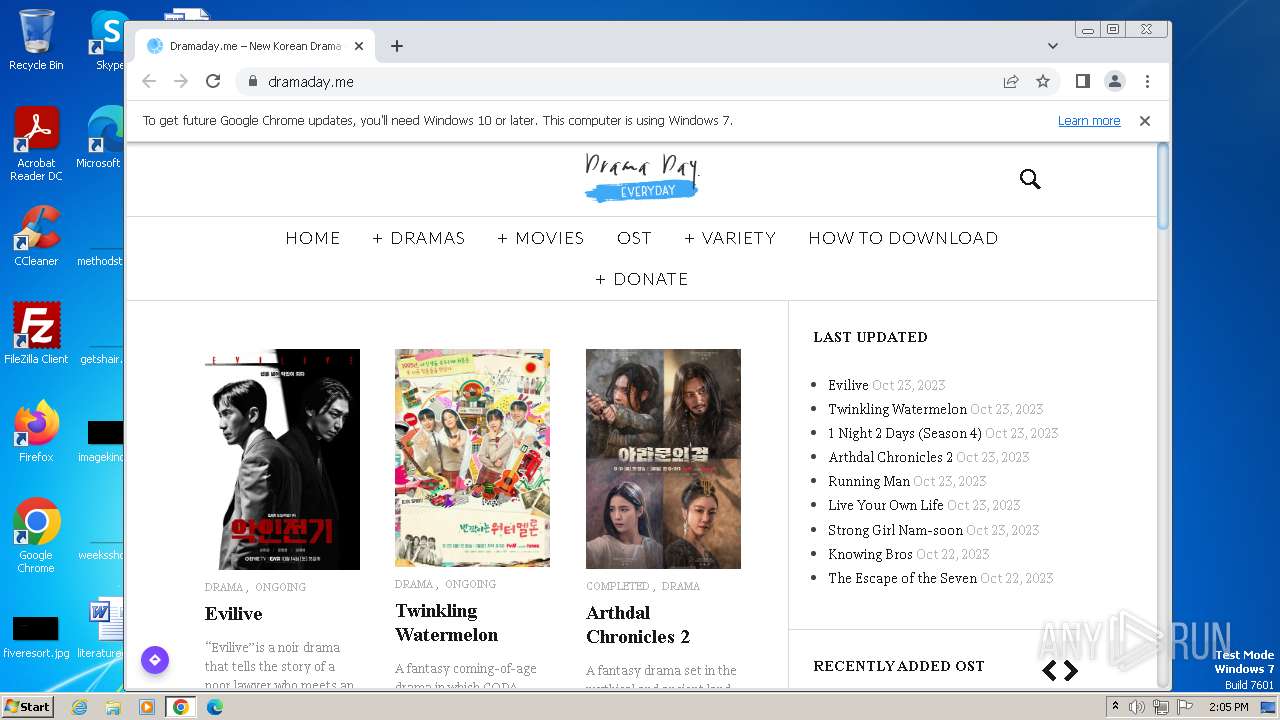Open HOW TO DOWNLOAD page
The image size is (1280, 720).
903,238
